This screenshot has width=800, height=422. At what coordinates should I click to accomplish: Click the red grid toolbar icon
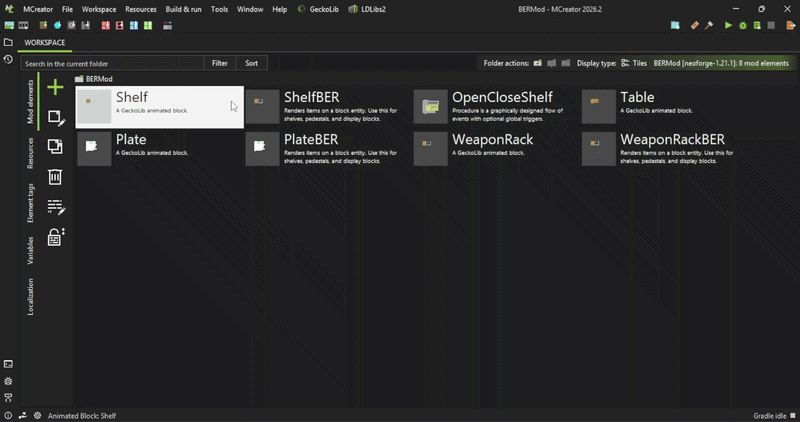point(106,26)
